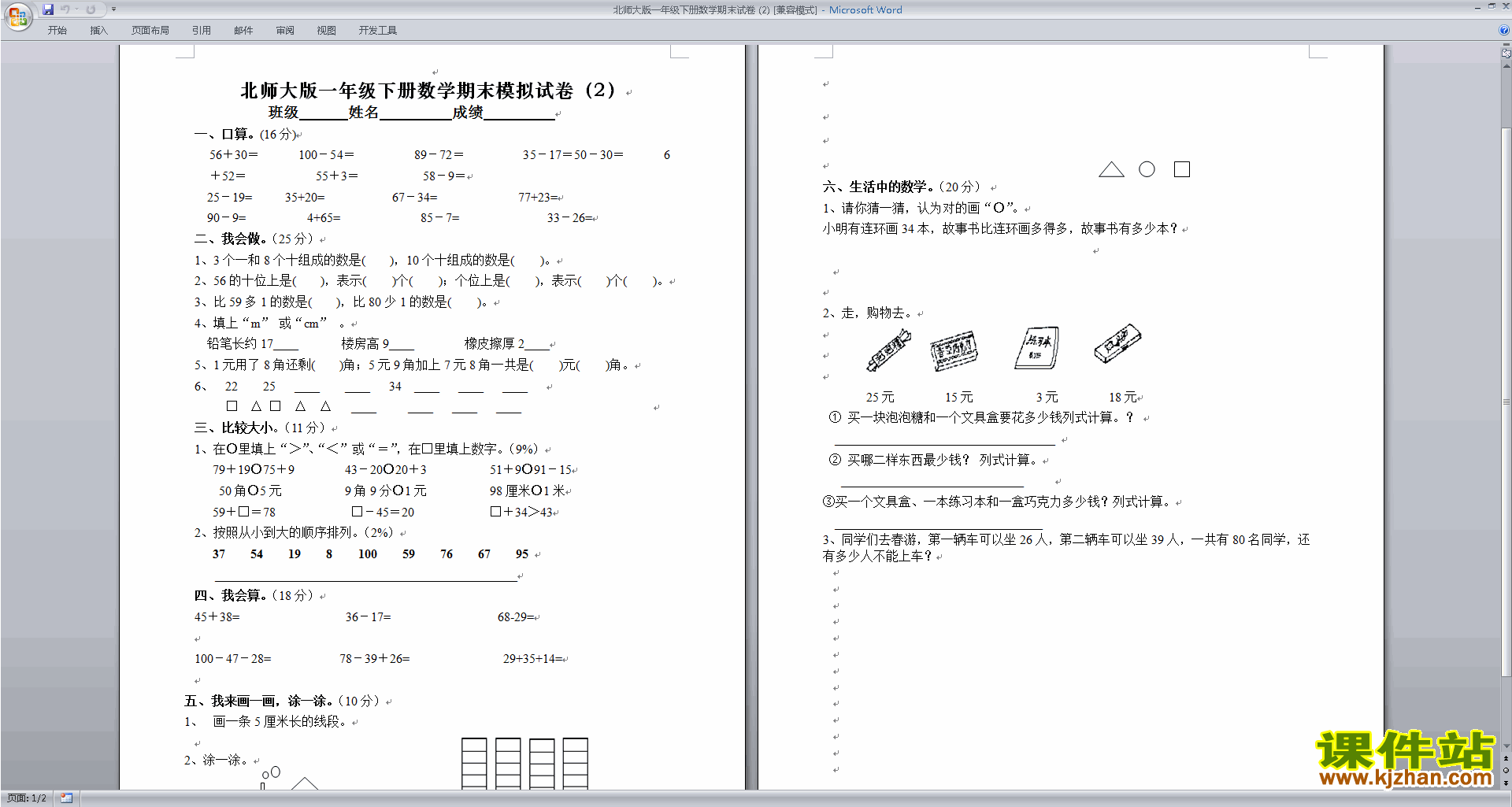
Task: Click the line 铅笔长约17
Action: pos(252,344)
